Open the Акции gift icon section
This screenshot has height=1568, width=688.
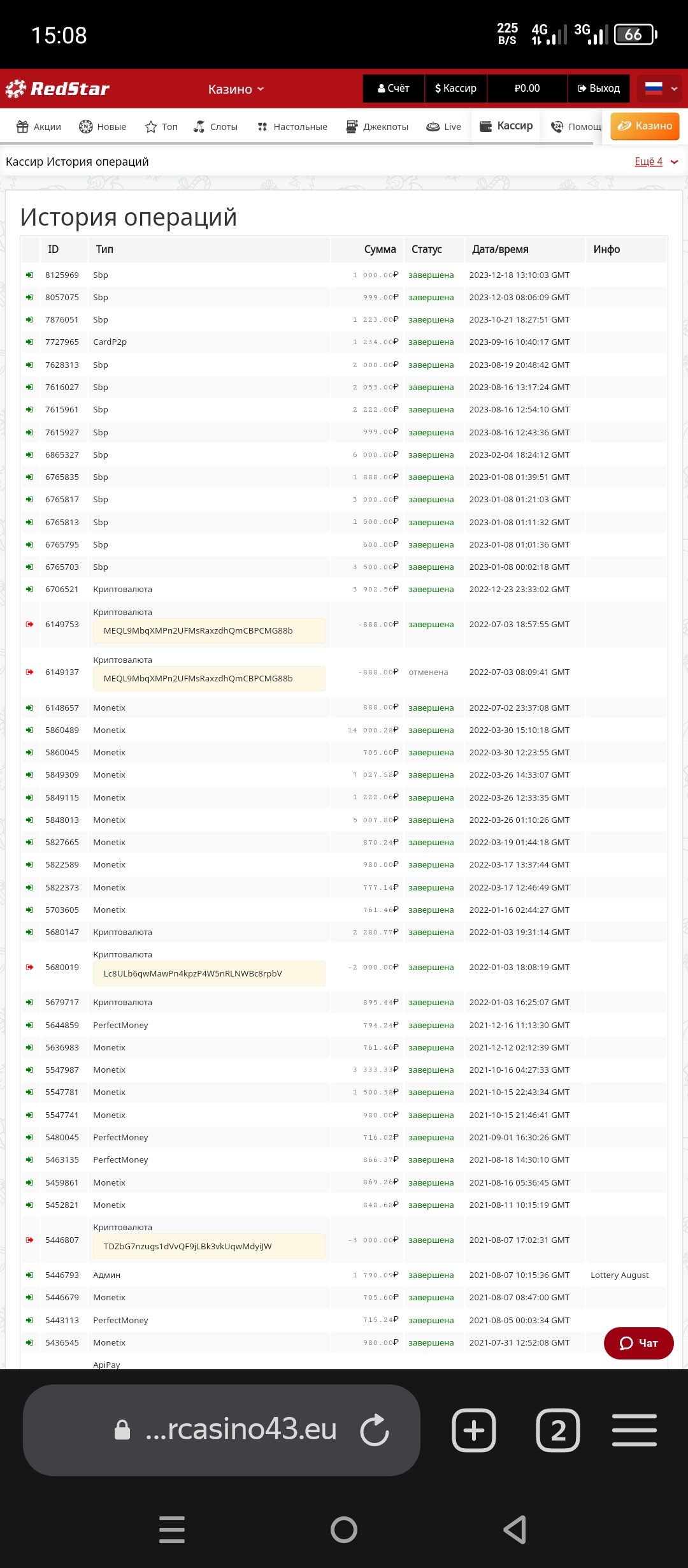coord(39,127)
